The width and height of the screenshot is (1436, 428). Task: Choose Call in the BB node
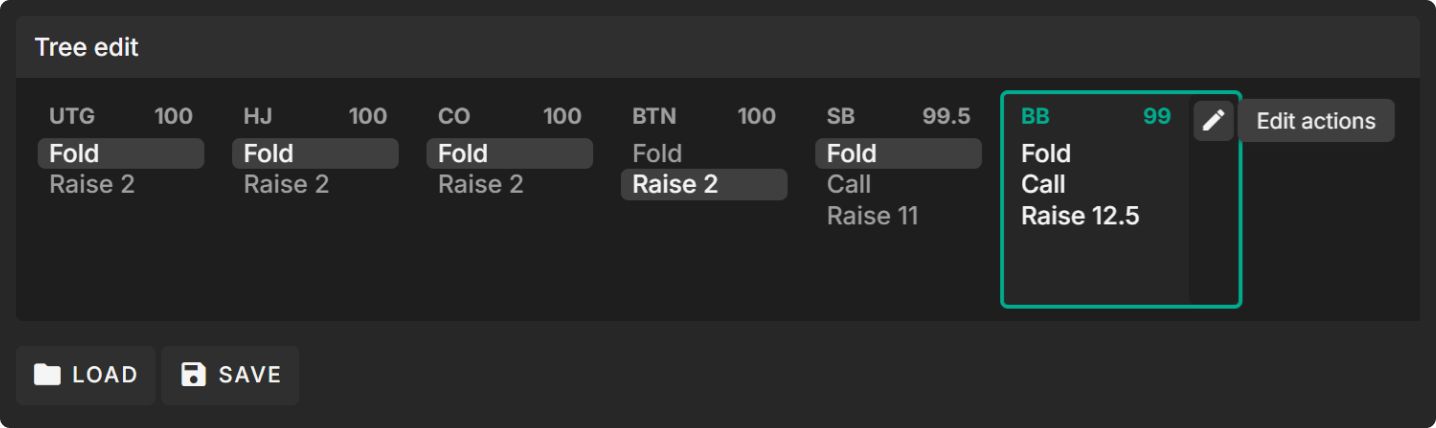pyautogui.click(x=1043, y=185)
